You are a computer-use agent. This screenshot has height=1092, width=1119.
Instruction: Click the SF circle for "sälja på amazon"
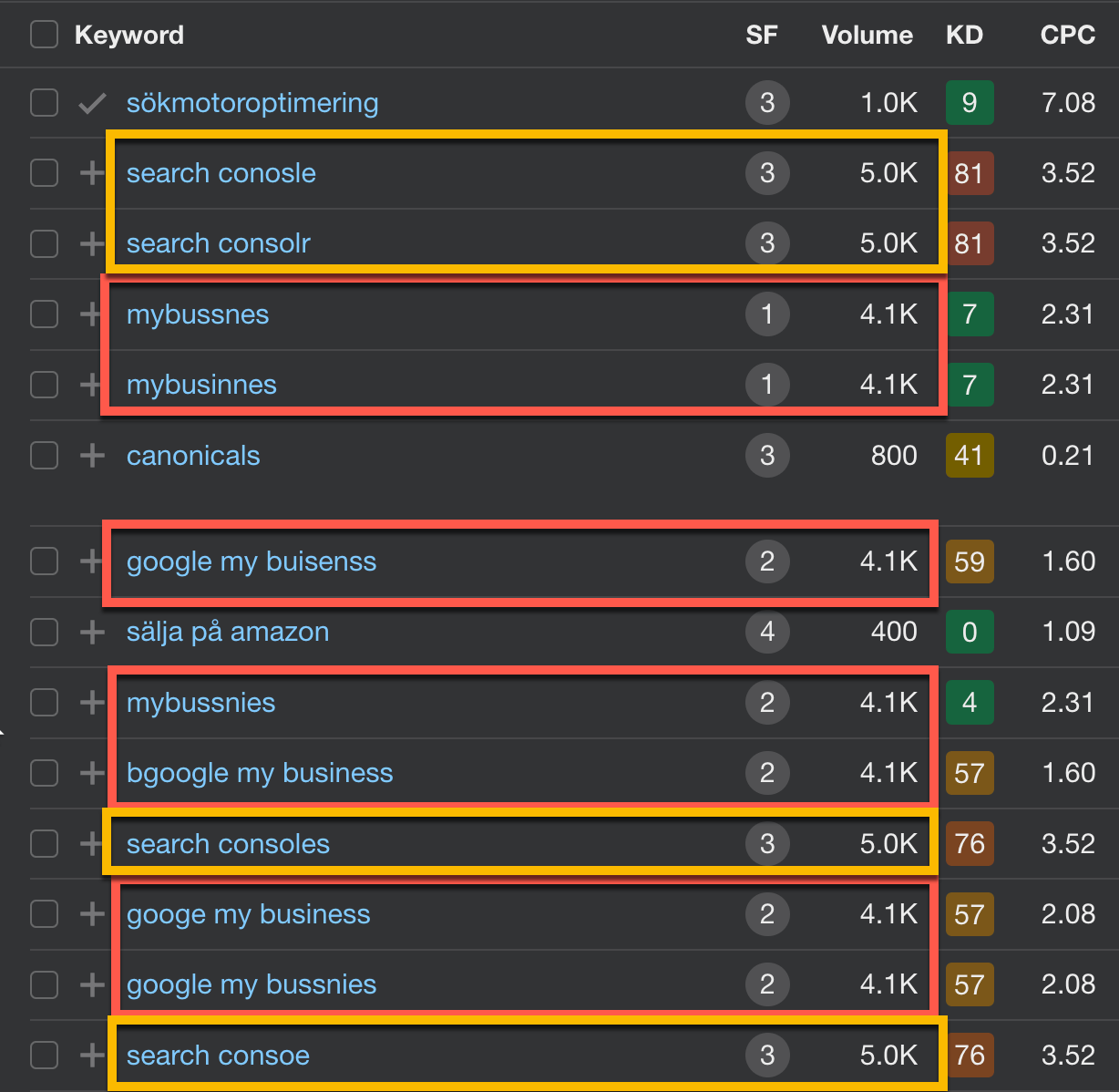click(x=767, y=632)
